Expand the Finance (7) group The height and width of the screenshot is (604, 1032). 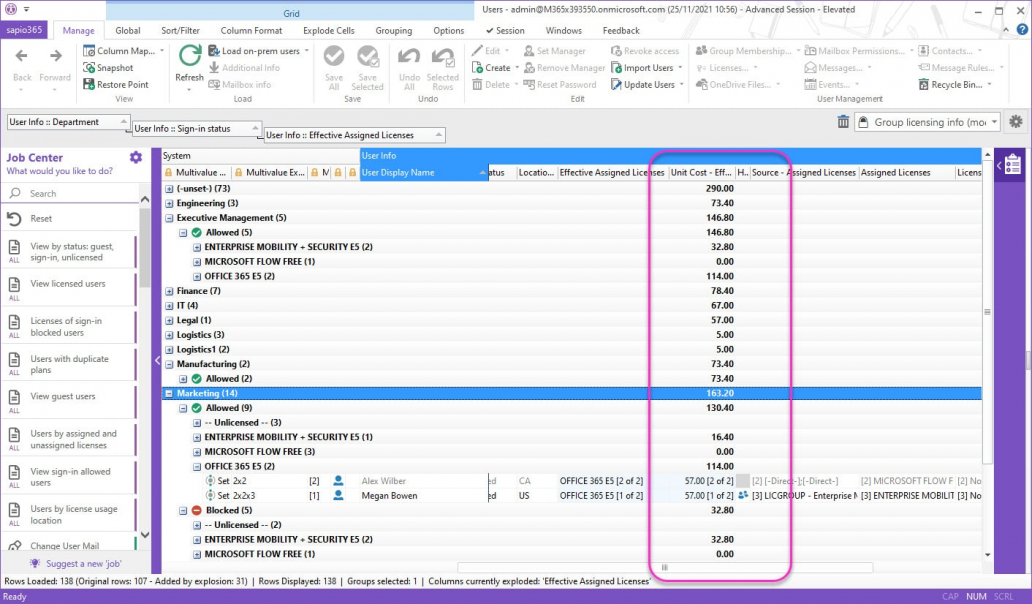click(x=169, y=291)
